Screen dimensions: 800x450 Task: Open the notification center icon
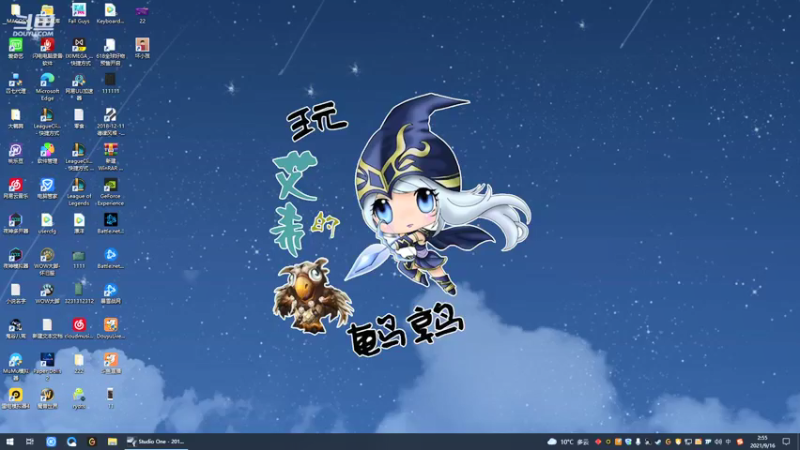point(786,442)
